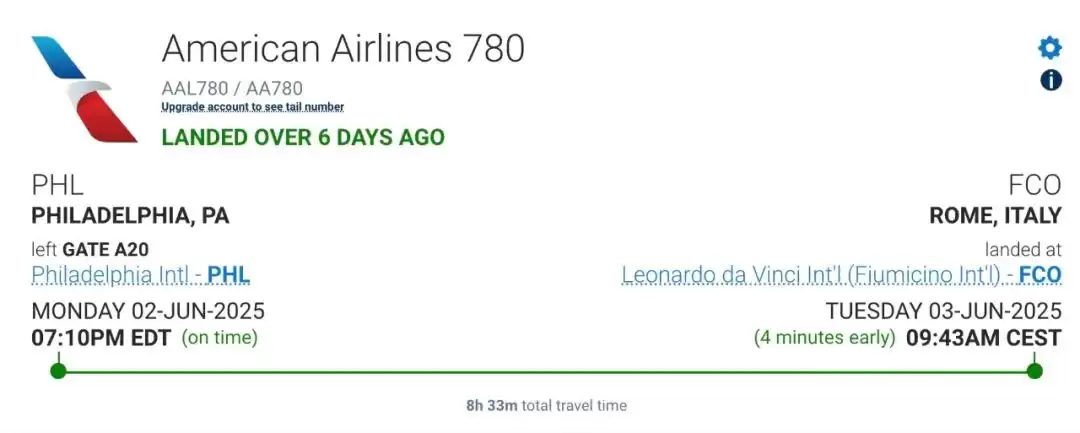The height and width of the screenshot is (433, 1080).
Task: Click the PHL origin airport code
Action: (58, 185)
